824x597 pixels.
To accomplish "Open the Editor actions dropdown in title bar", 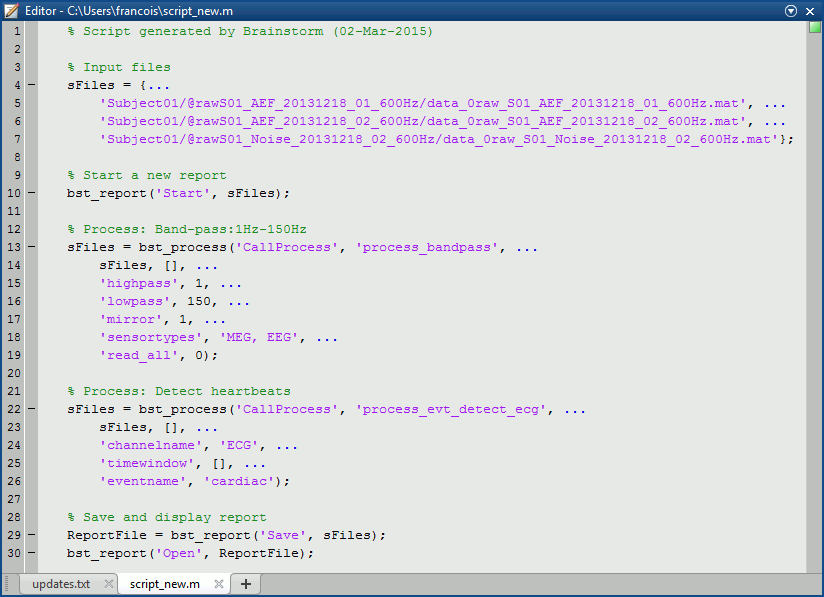I will (791, 10).
